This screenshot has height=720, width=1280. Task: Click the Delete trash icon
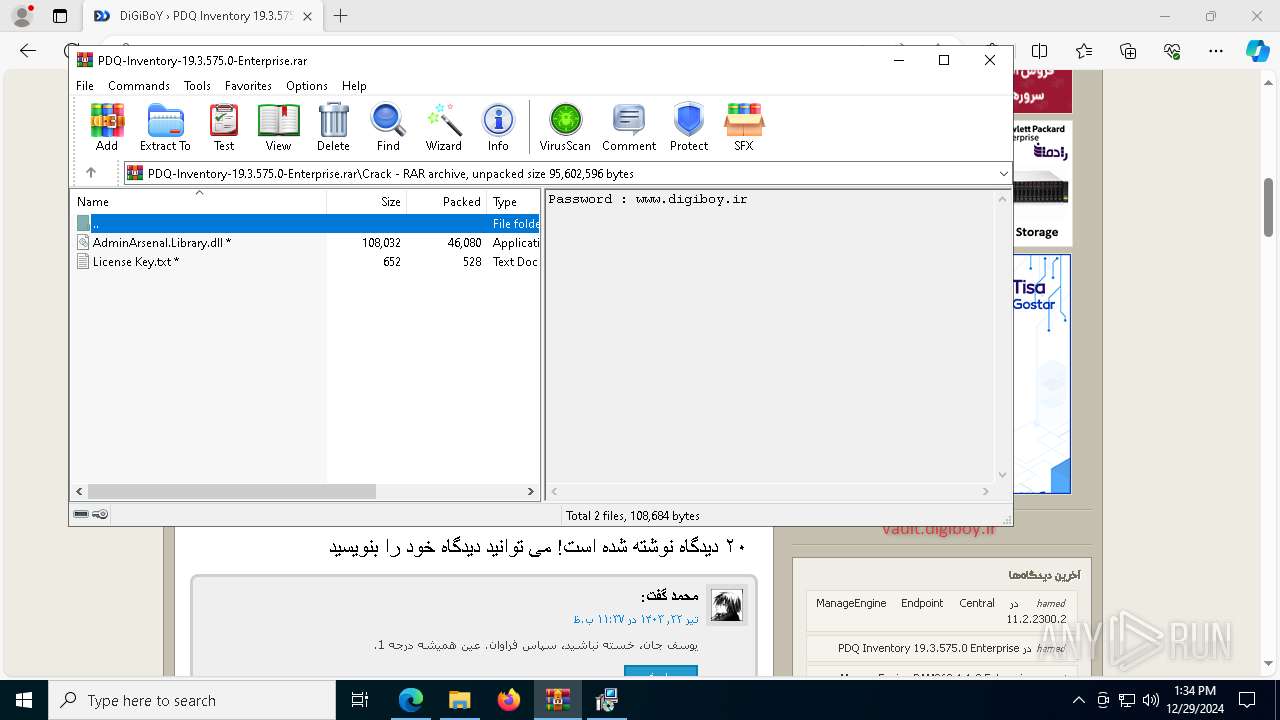tap(333, 127)
